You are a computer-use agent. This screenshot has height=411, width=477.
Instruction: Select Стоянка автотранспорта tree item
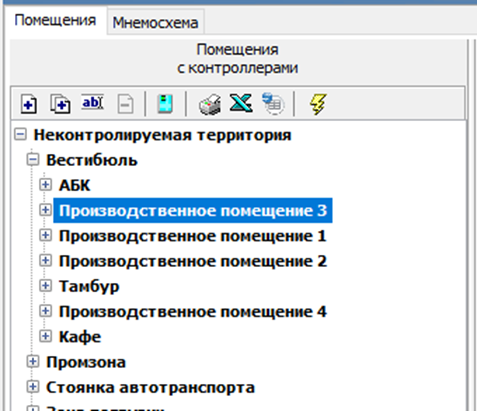coord(150,388)
